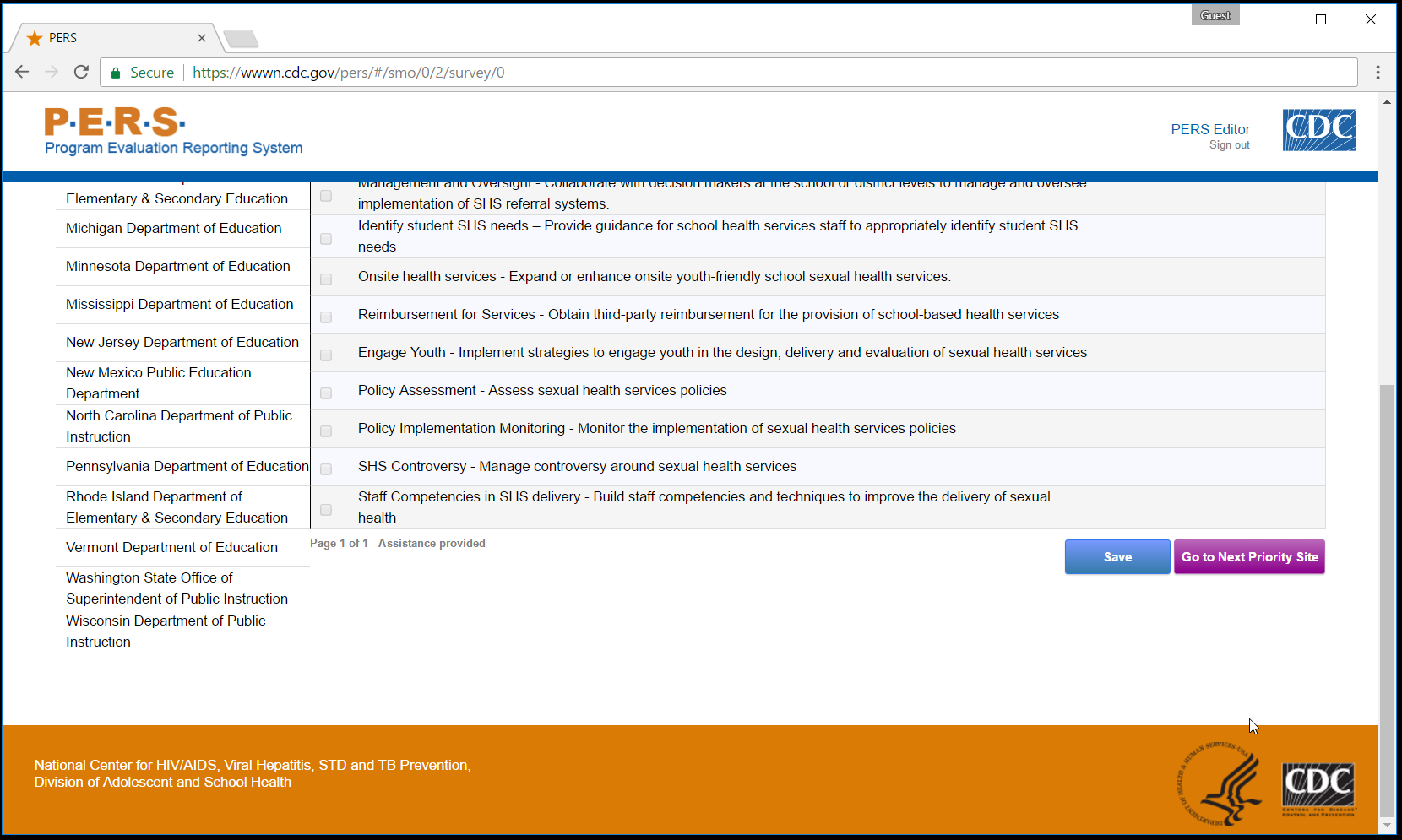The height and width of the screenshot is (840, 1402).
Task: Click the browser back arrow
Action: click(x=22, y=73)
